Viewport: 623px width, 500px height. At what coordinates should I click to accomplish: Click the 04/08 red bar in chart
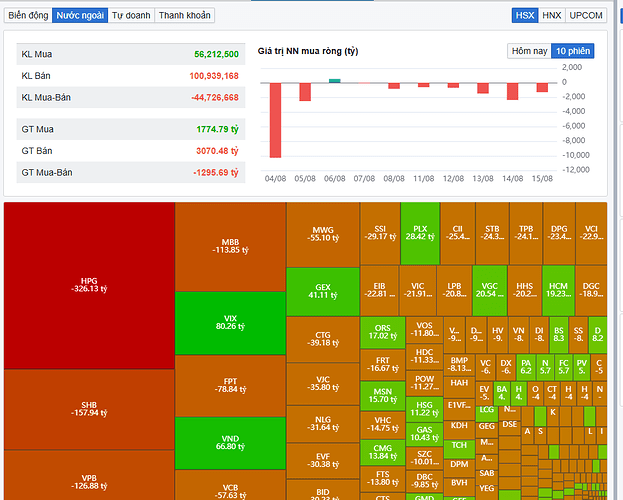[275, 120]
